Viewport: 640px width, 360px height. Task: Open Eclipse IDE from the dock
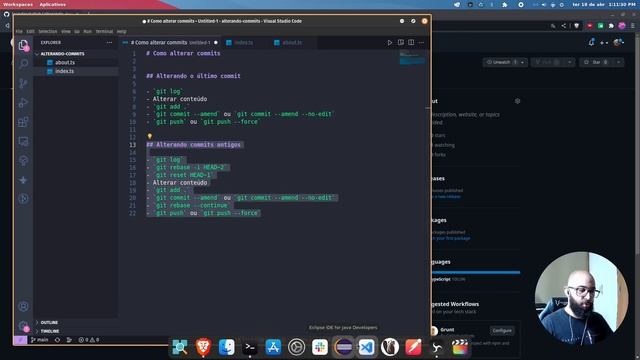[x=343, y=347]
